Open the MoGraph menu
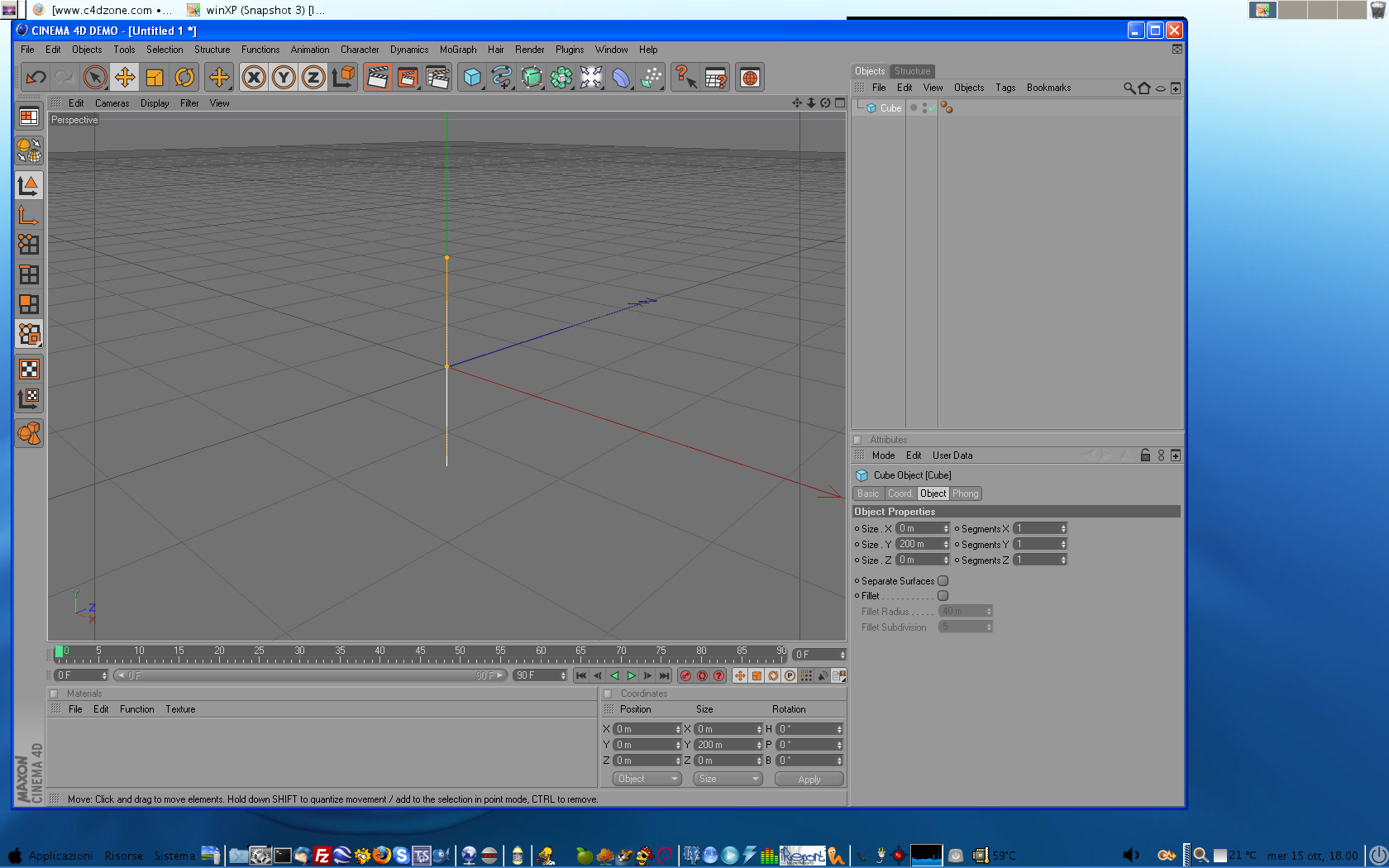Image resolution: width=1389 pixels, height=868 pixels. (458, 50)
